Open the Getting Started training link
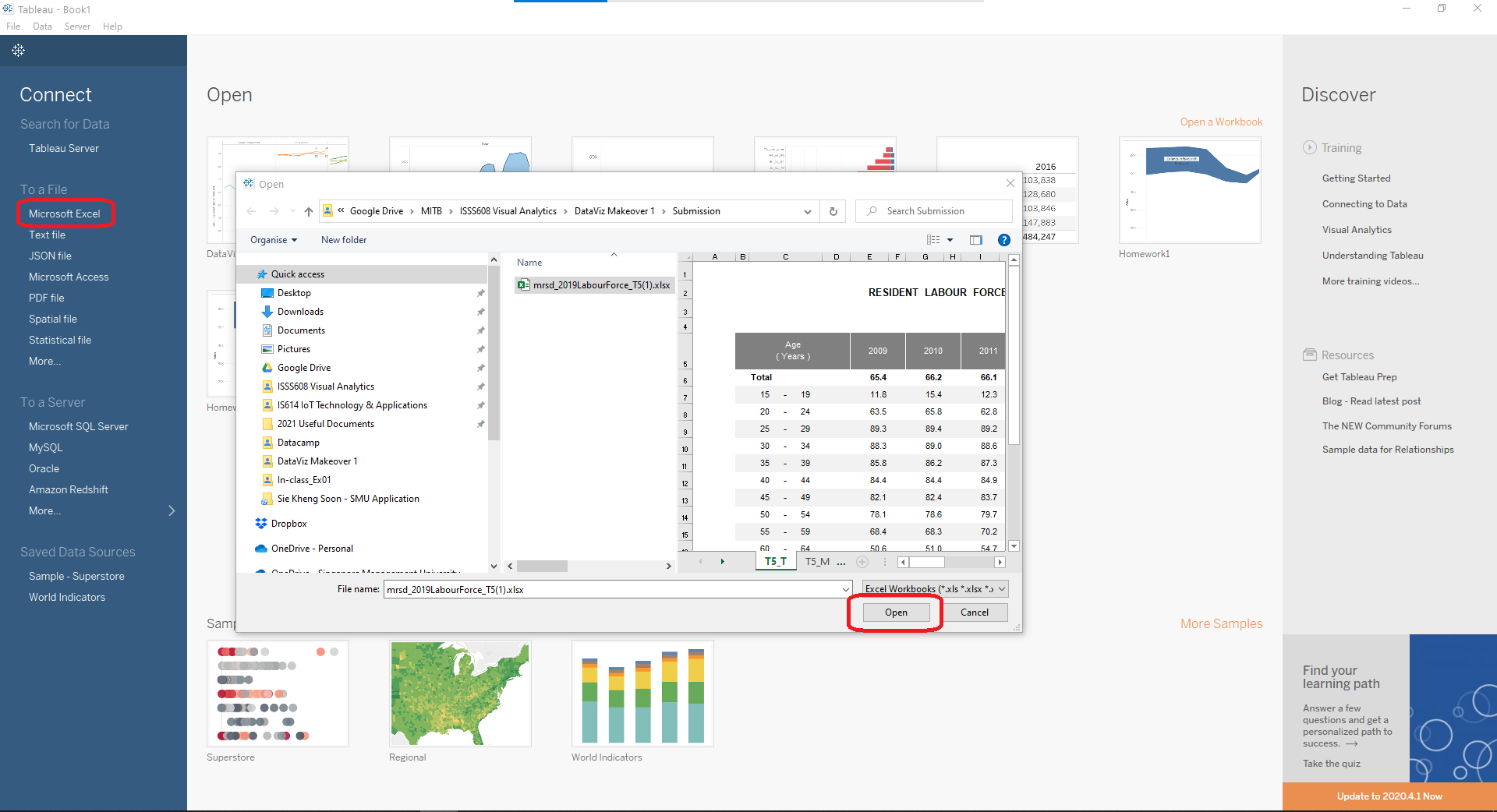 (1355, 178)
